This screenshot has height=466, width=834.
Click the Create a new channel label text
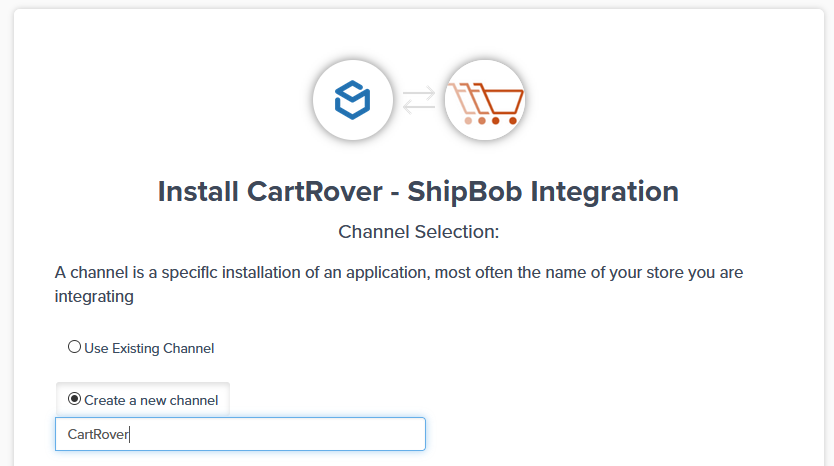pos(151,401)
